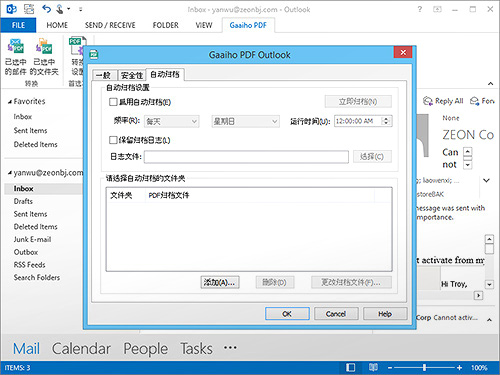Click the Send/Receive All Folders quick-access icon
This screenshot has height=375, width=500.
point(29,9)
